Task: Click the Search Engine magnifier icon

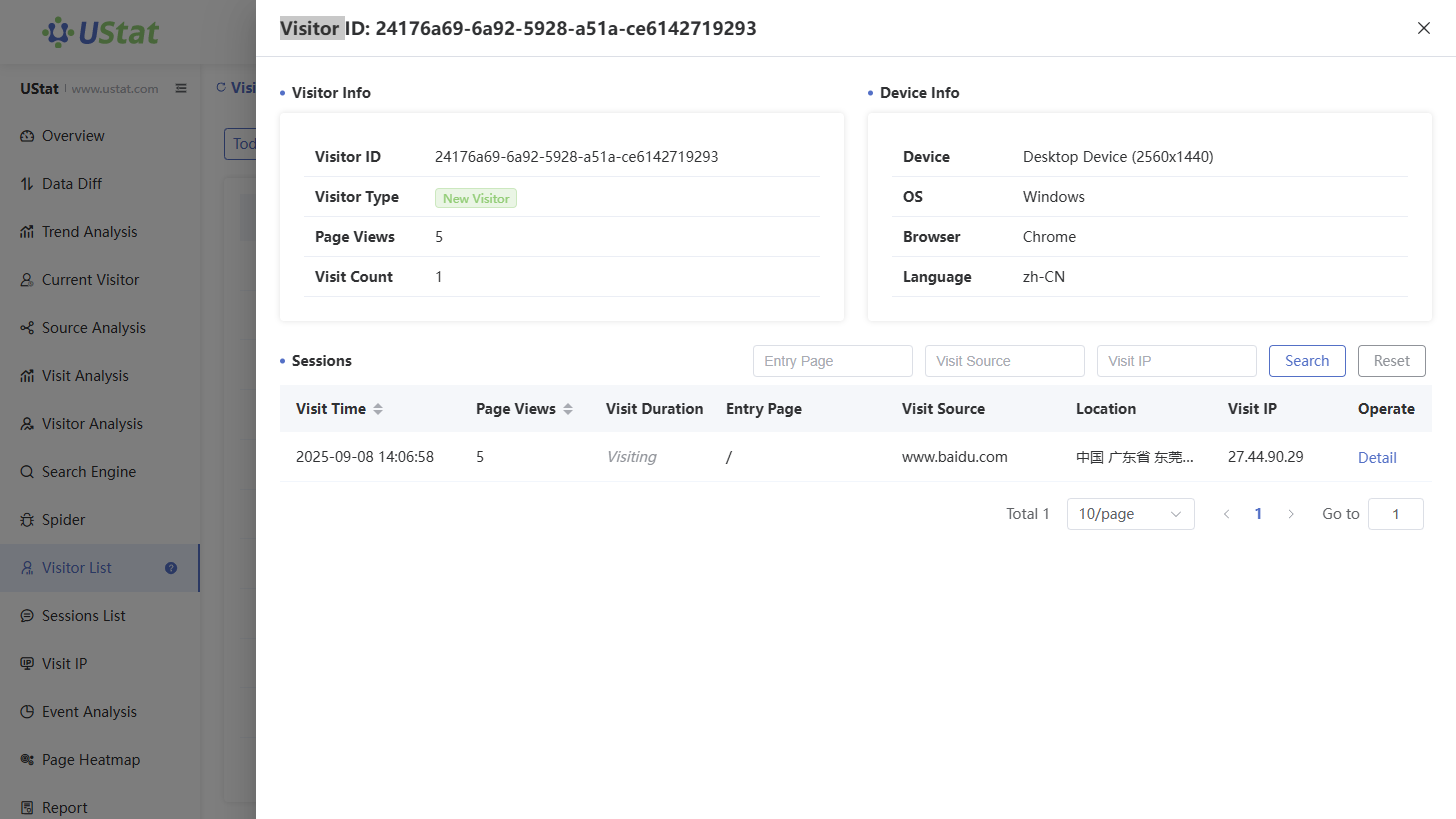Action: tap(27, 472)
